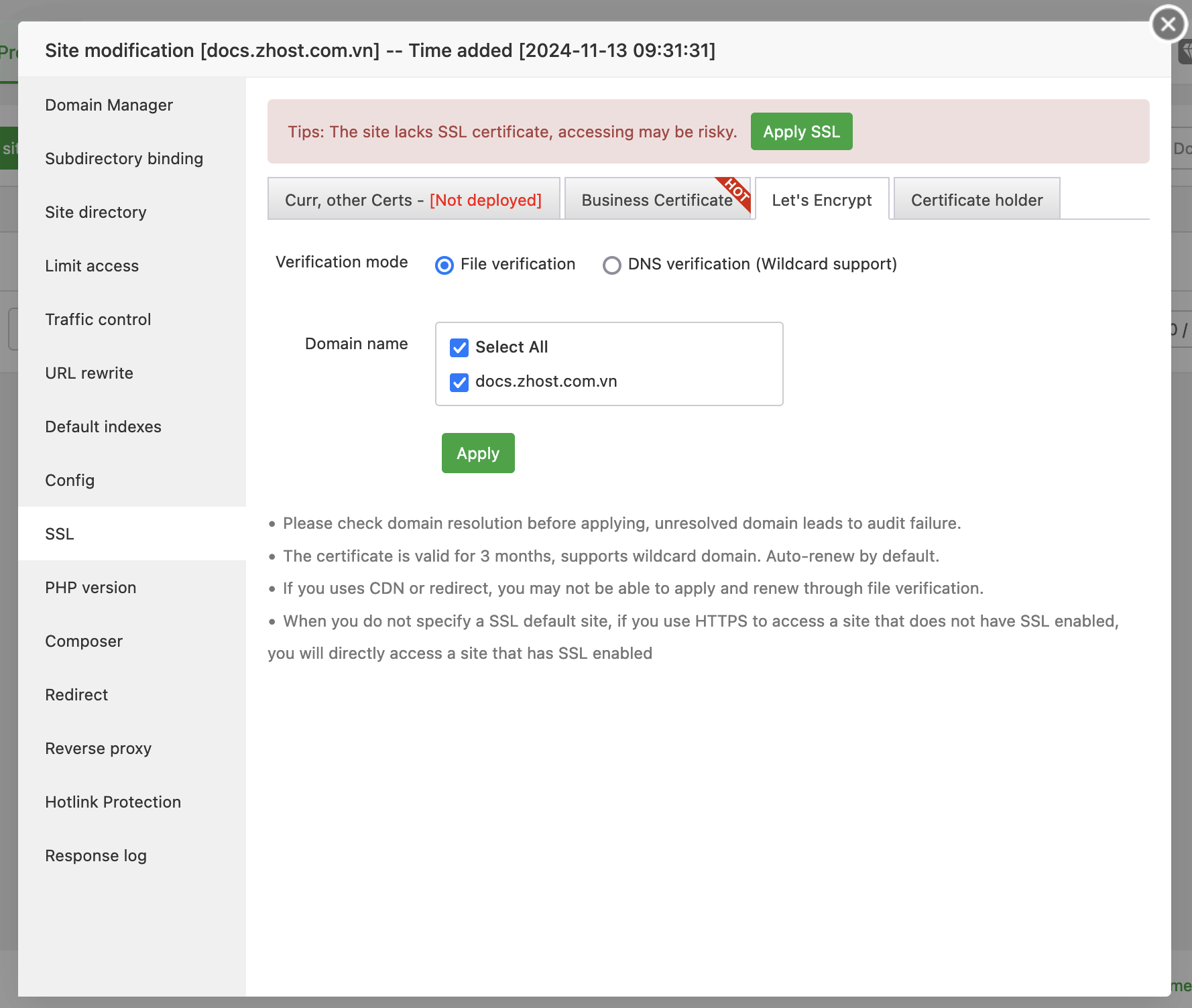This screenshot has width=1192, height=1008.
Task: Click the Apply button under Domain name
Action: [477, 453]
